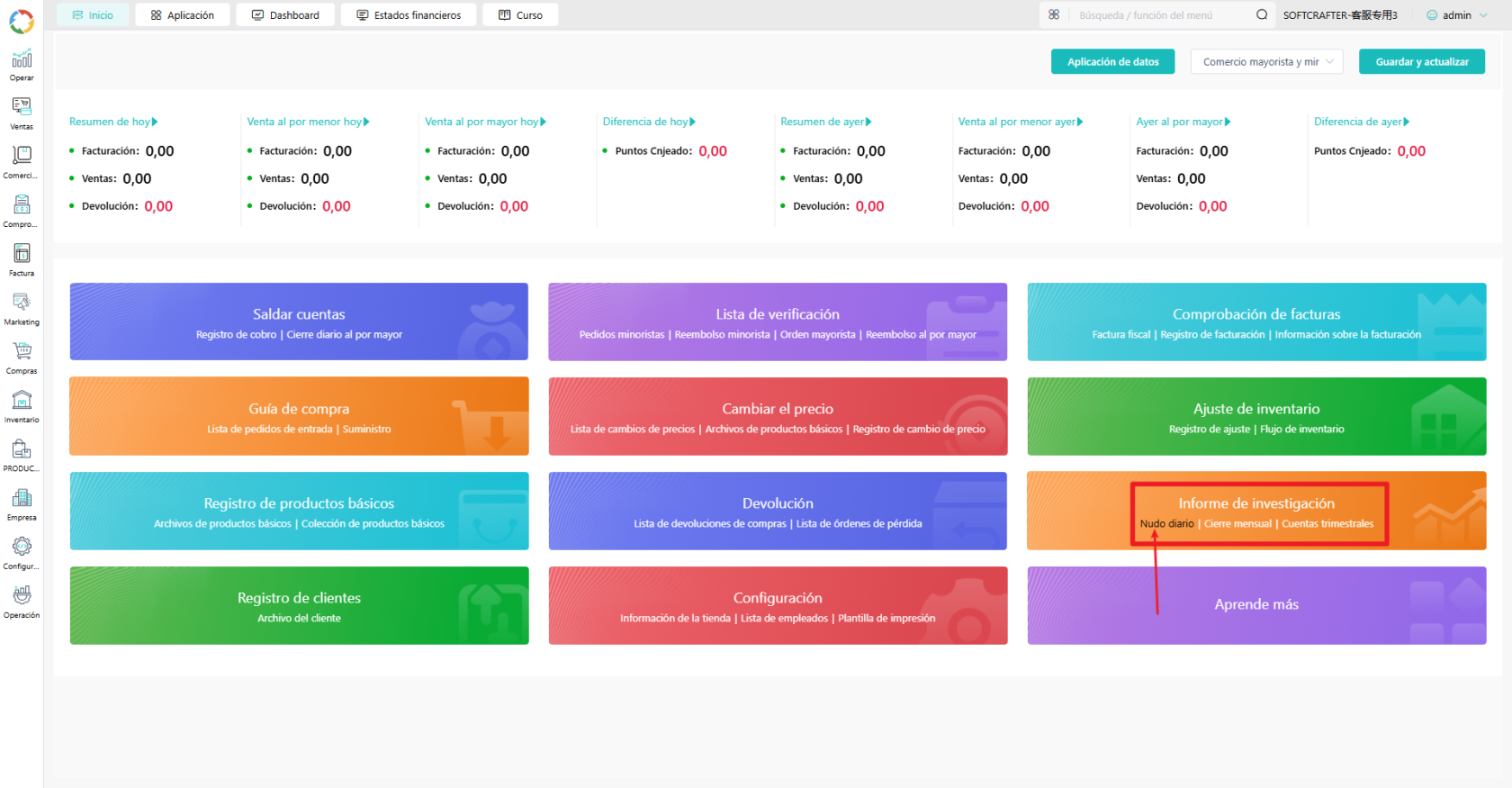The image size is (1512, 788).
Task: Open Nudo diario link
Action: [1166, 523]
